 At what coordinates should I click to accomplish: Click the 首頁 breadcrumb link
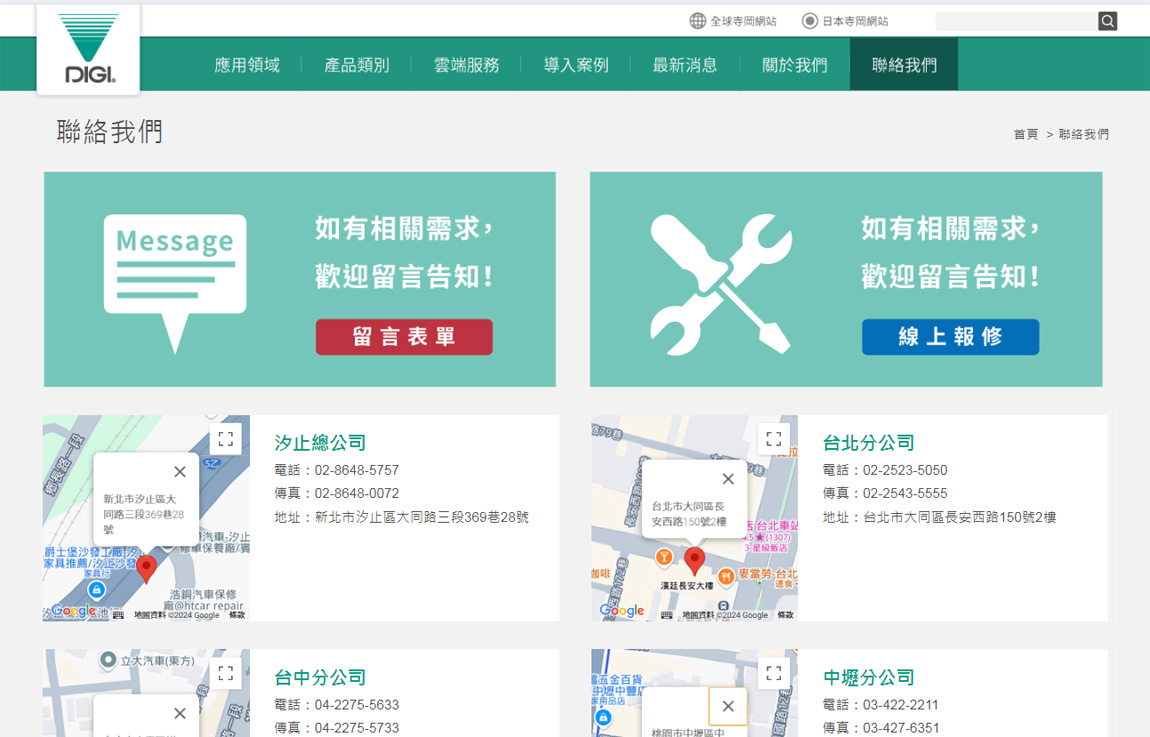1025,134
